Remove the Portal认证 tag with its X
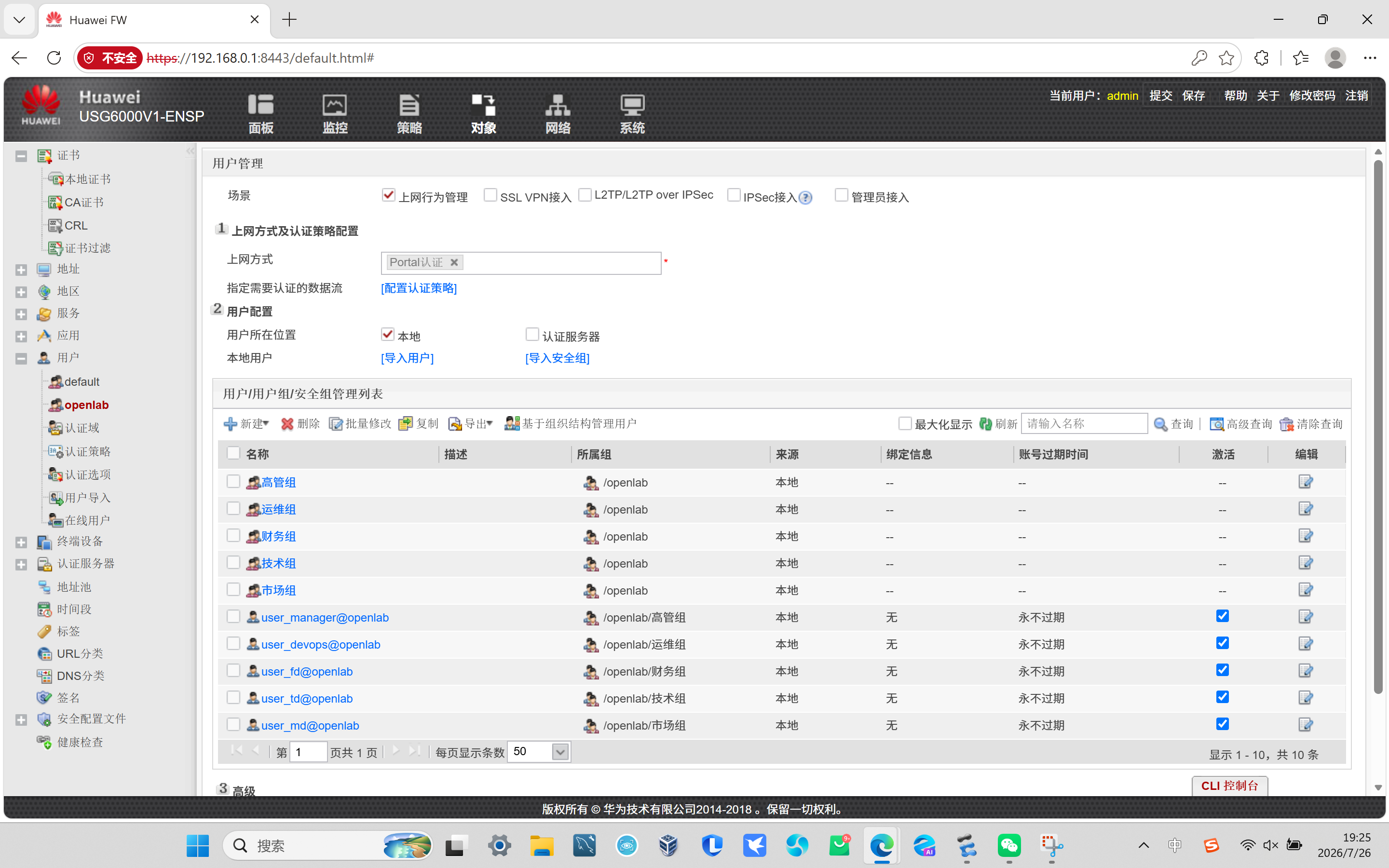This screenshot has height=868, width=1389. tap(454, 262)
